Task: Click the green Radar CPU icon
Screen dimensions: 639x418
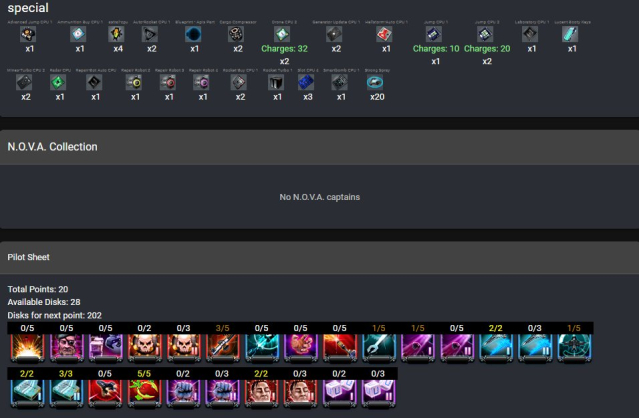Action: tap(58, 83)
